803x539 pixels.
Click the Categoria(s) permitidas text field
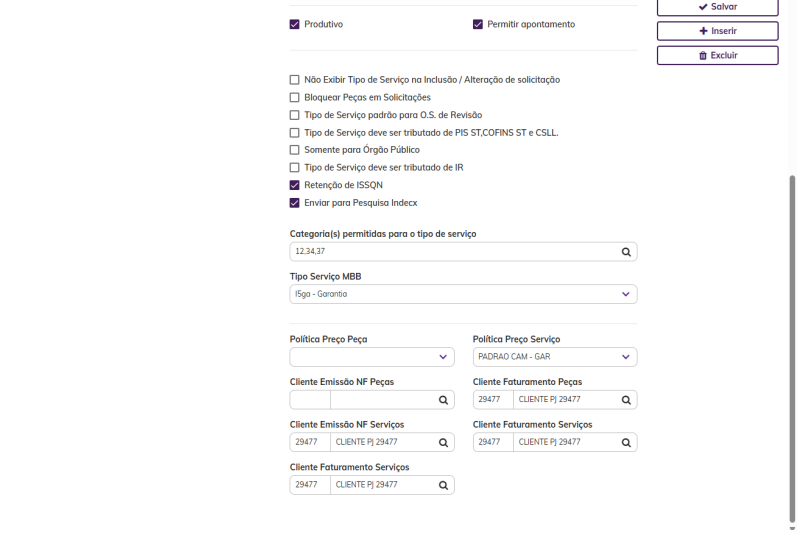(x=450, y=252)
